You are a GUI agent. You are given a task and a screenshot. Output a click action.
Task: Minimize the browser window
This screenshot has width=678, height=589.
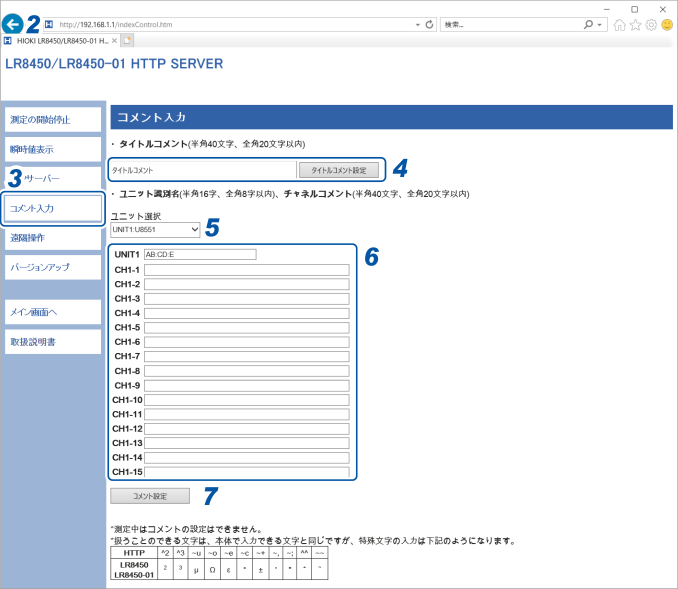tap(607, 9)
